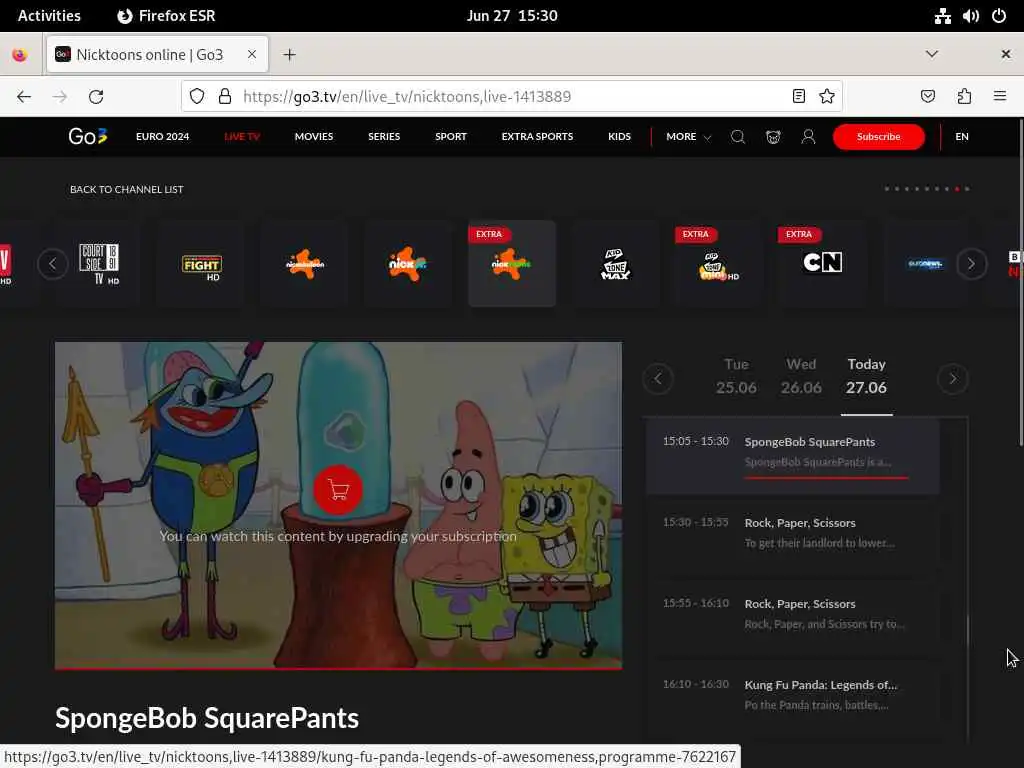Open the KIDS menu item
The height and width of the screenshot is (768, 1024).
pyautogui.click(x=619, y=136)
